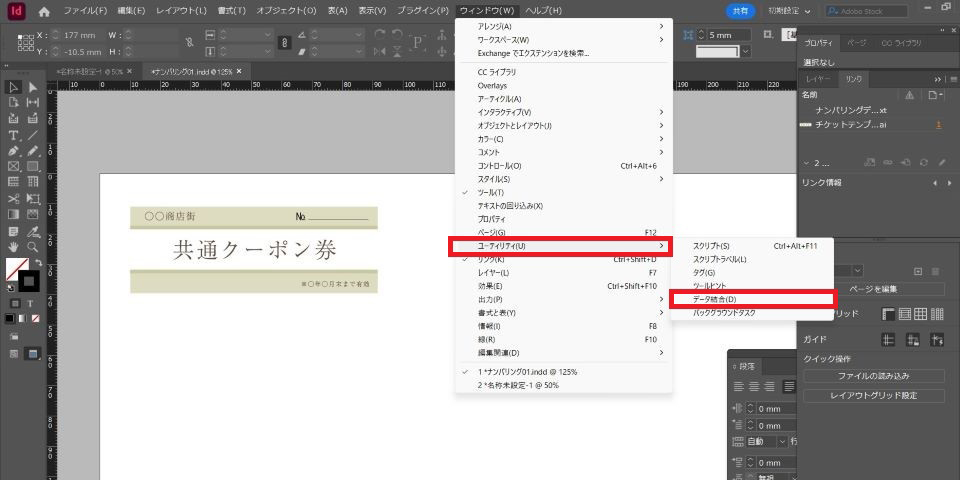
Task: Click the fill color swatch in the toolbox
Action: [x=16, y=269]
